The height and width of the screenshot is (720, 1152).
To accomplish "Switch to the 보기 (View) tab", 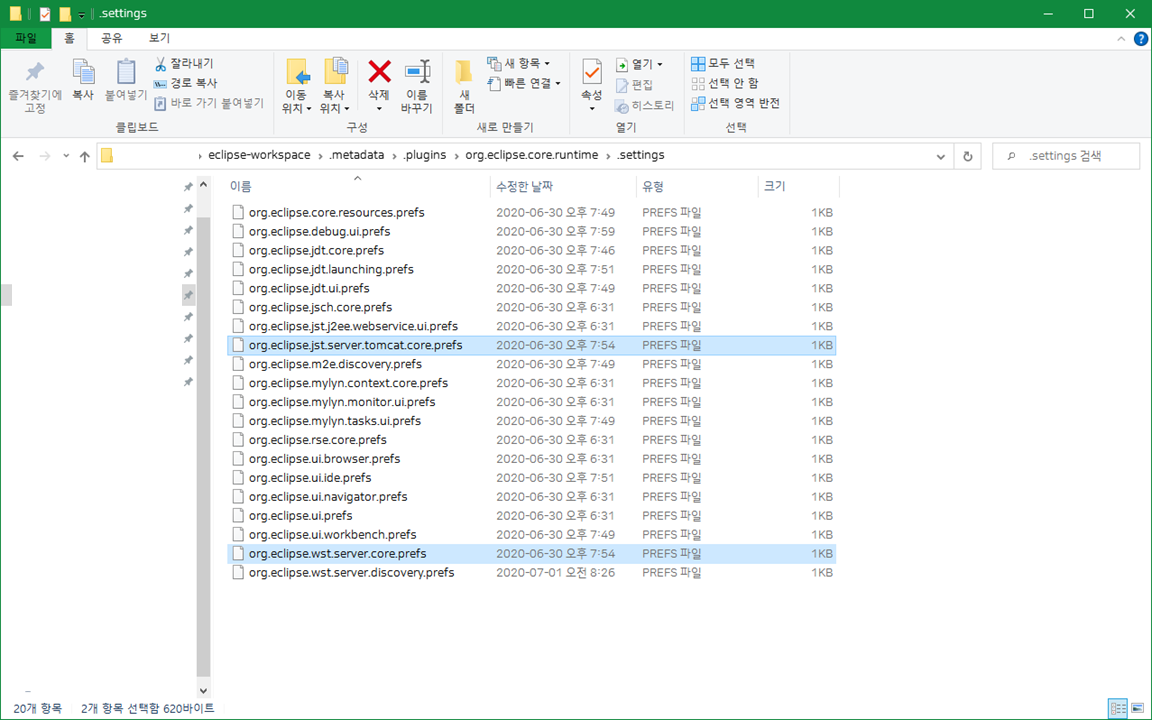I will pyautogui.click(x=159, y=38).
